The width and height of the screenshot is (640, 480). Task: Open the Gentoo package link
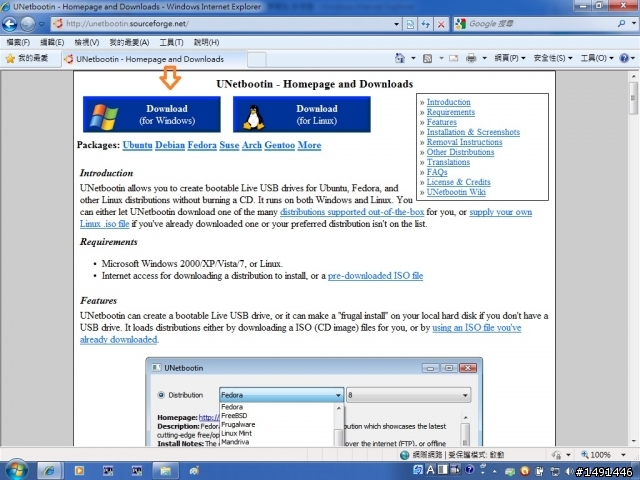tap(280, 145)
